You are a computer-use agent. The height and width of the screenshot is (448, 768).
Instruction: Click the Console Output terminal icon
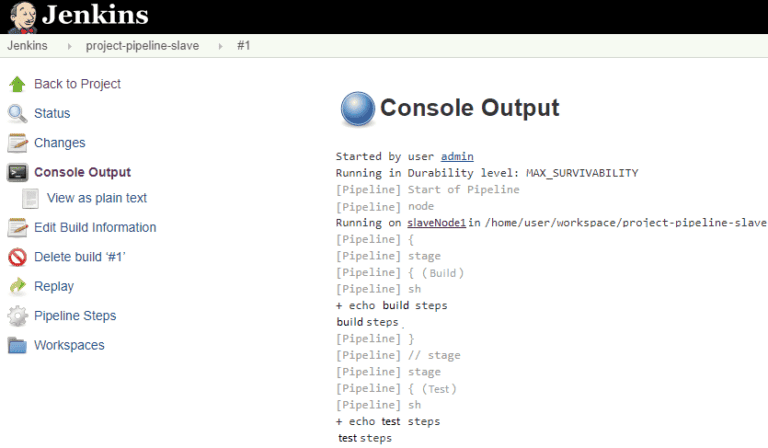[x=18, y=172]
